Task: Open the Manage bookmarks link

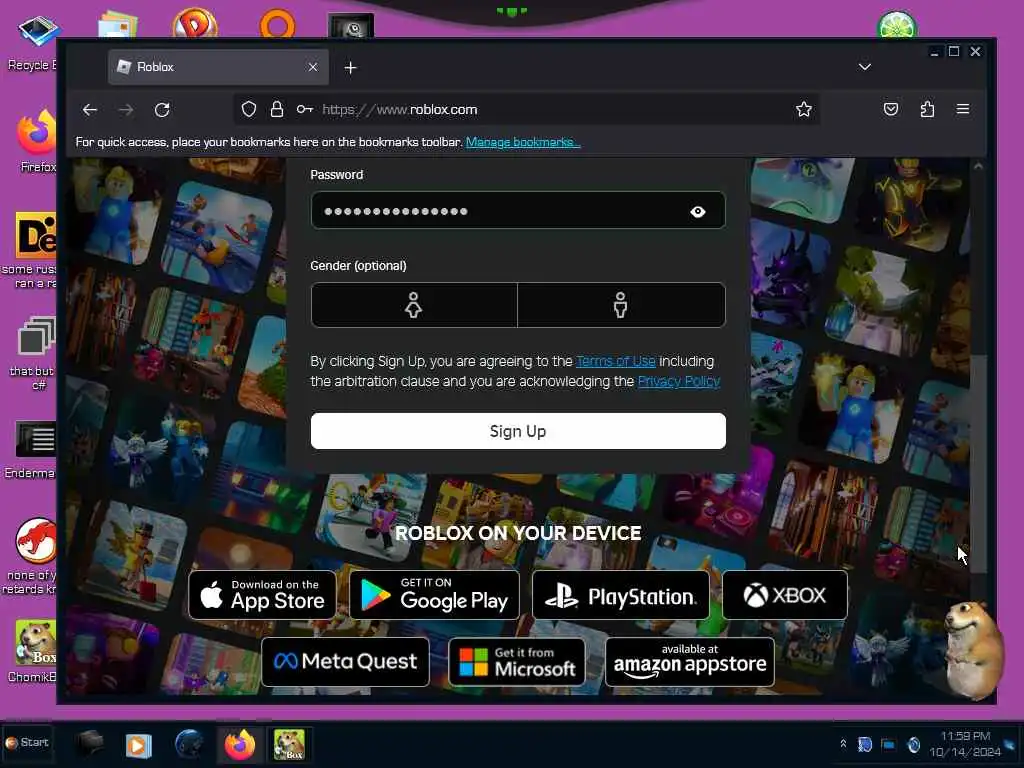Action: [x=523, y=142]
